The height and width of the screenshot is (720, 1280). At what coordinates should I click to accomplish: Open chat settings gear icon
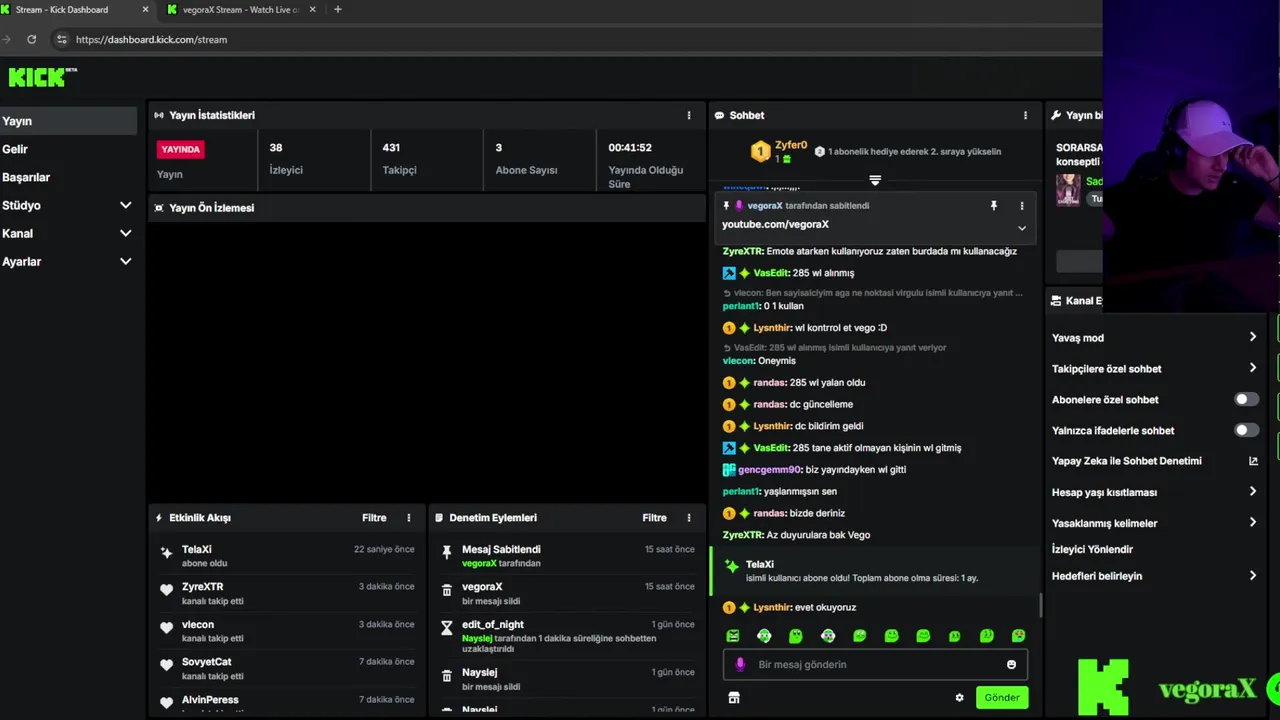[x=959, y=698]
